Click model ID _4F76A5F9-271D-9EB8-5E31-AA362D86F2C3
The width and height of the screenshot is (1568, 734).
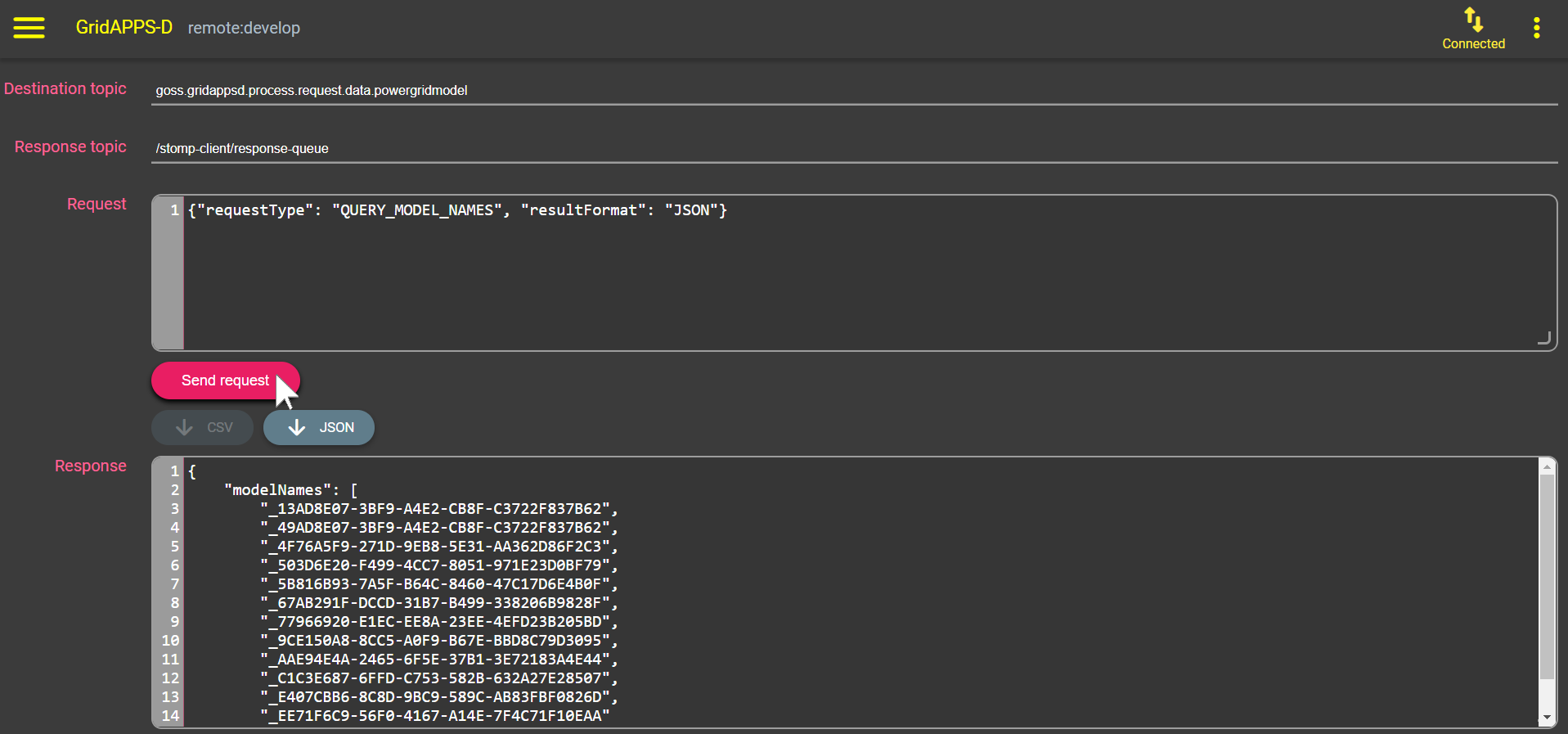click(x=435, y=547)
